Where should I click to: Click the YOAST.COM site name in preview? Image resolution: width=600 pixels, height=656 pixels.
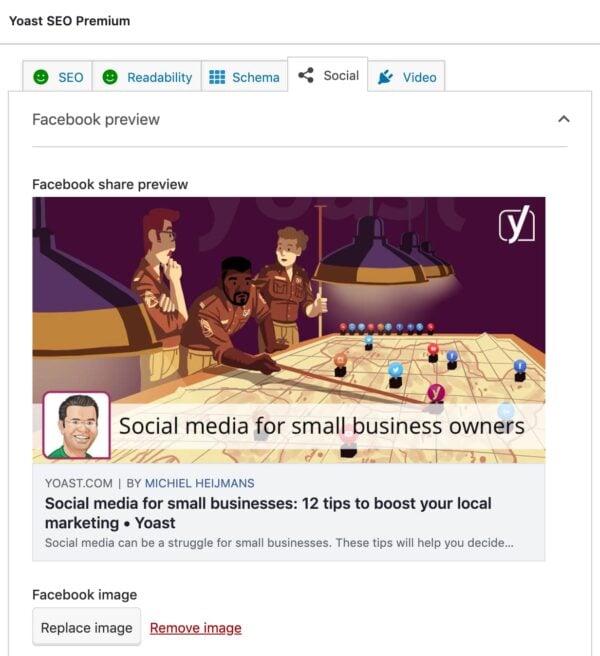[76, 483]
